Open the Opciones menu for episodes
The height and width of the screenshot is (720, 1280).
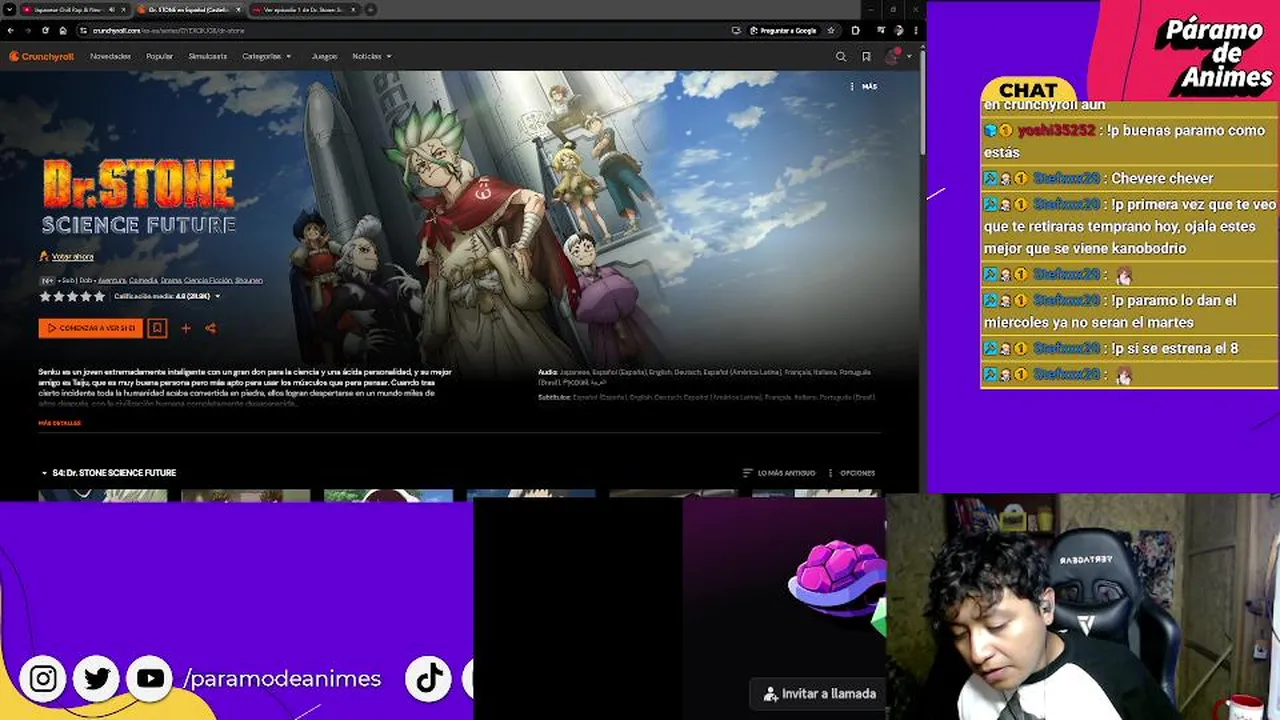coord(852,473)
